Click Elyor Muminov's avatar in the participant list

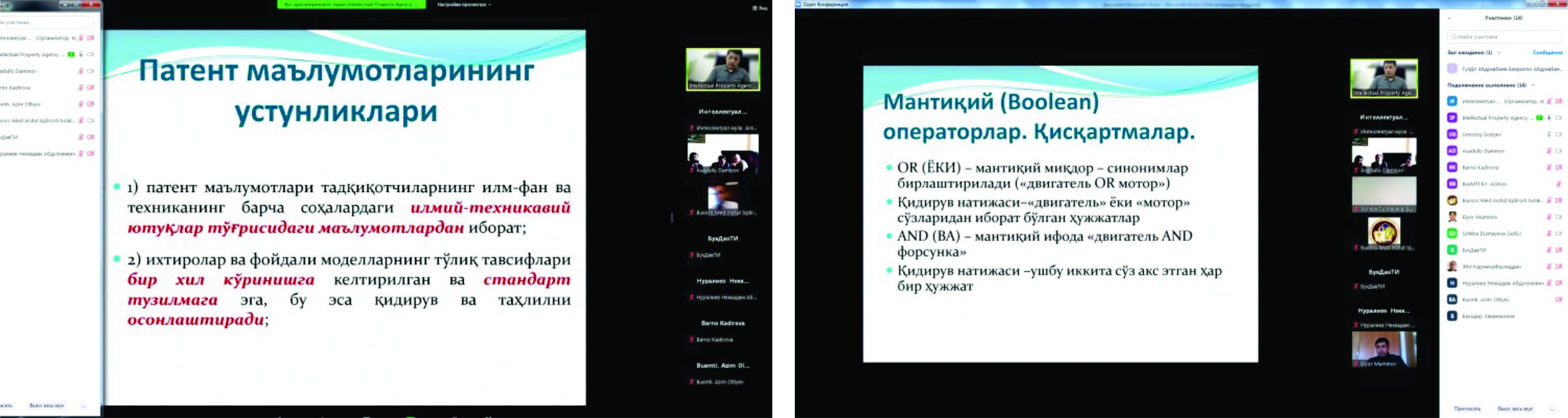coord(1452,217)
